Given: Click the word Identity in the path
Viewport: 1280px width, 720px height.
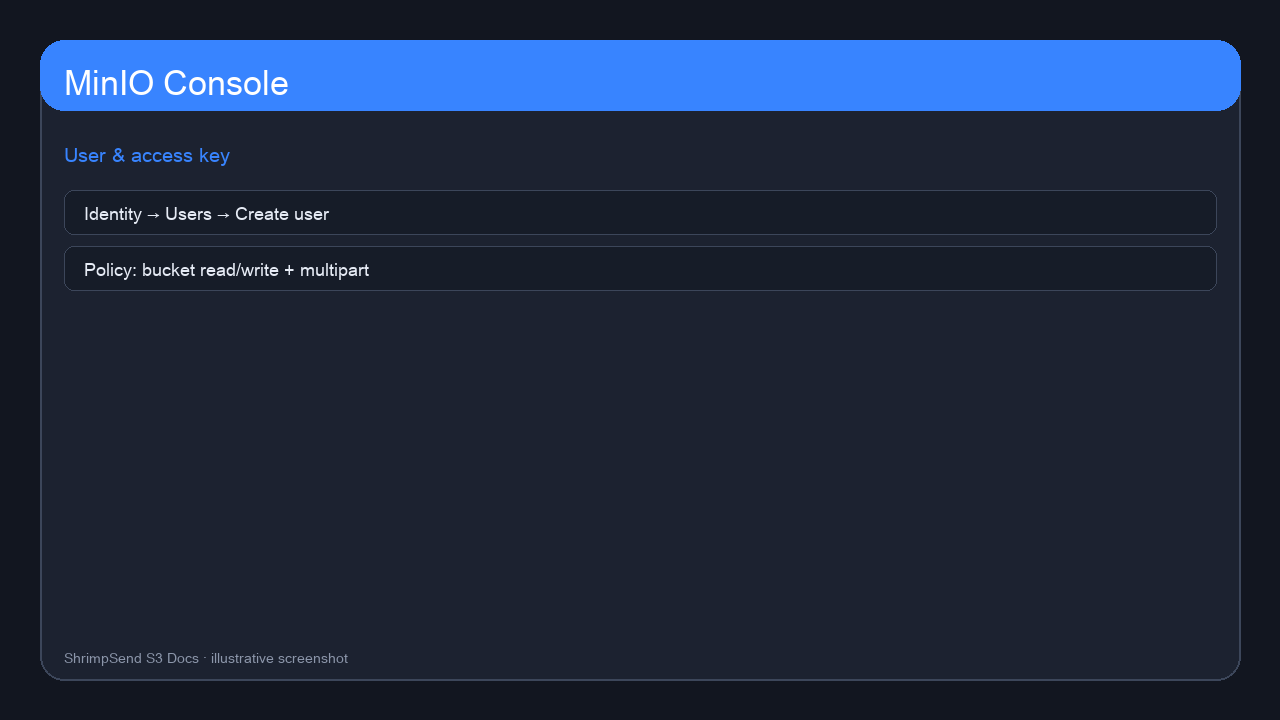Looking at the screenshot, I should click(x=113, y=214).
